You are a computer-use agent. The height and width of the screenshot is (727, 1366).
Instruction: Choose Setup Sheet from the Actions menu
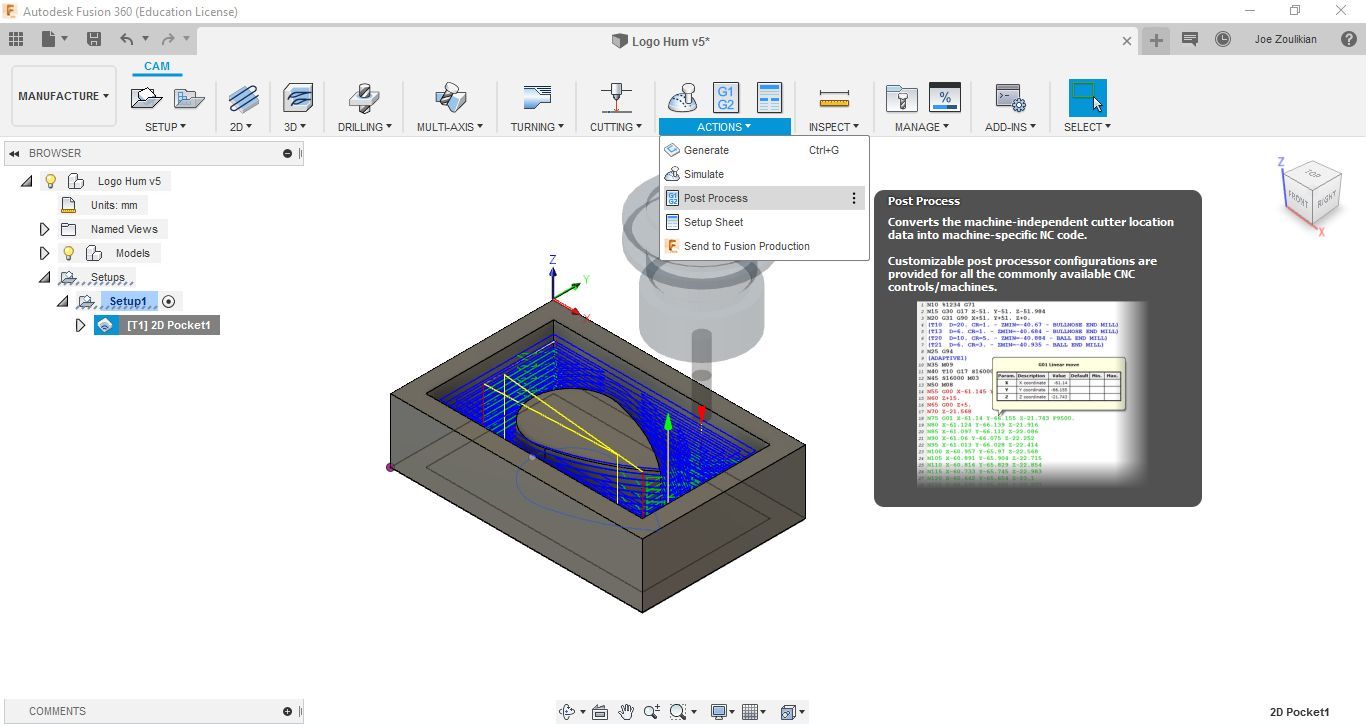coord(764,222)
